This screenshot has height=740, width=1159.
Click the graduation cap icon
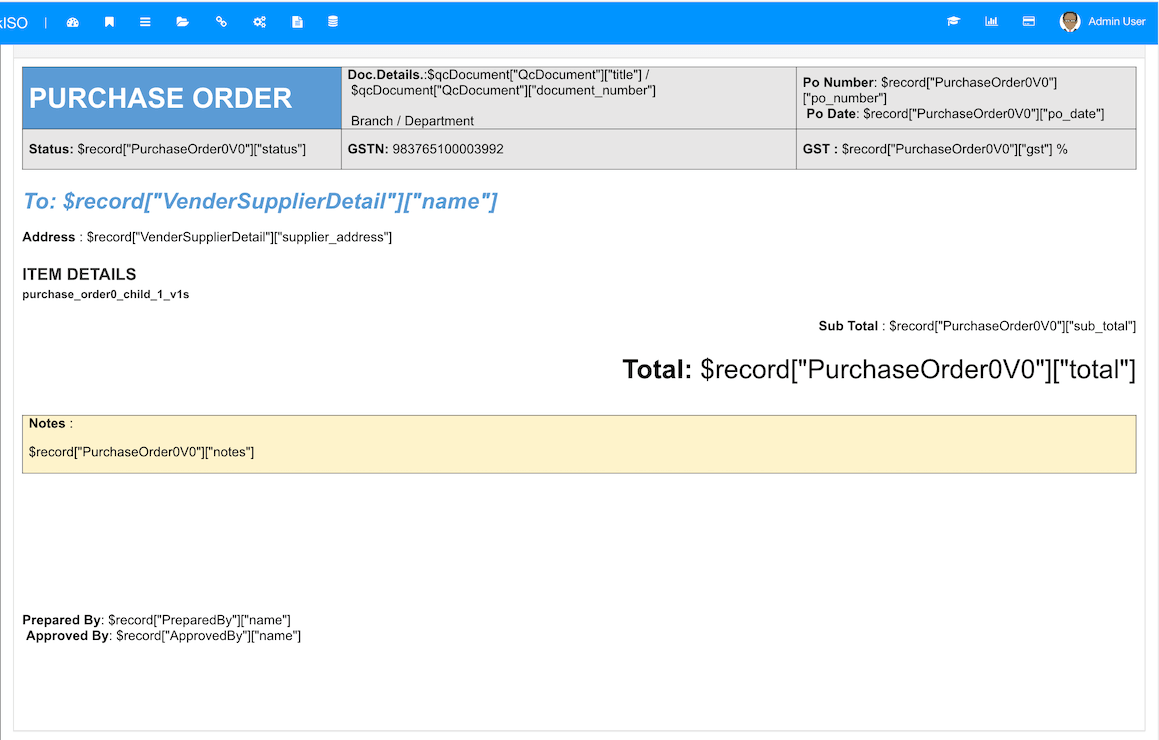pos(954,21)
